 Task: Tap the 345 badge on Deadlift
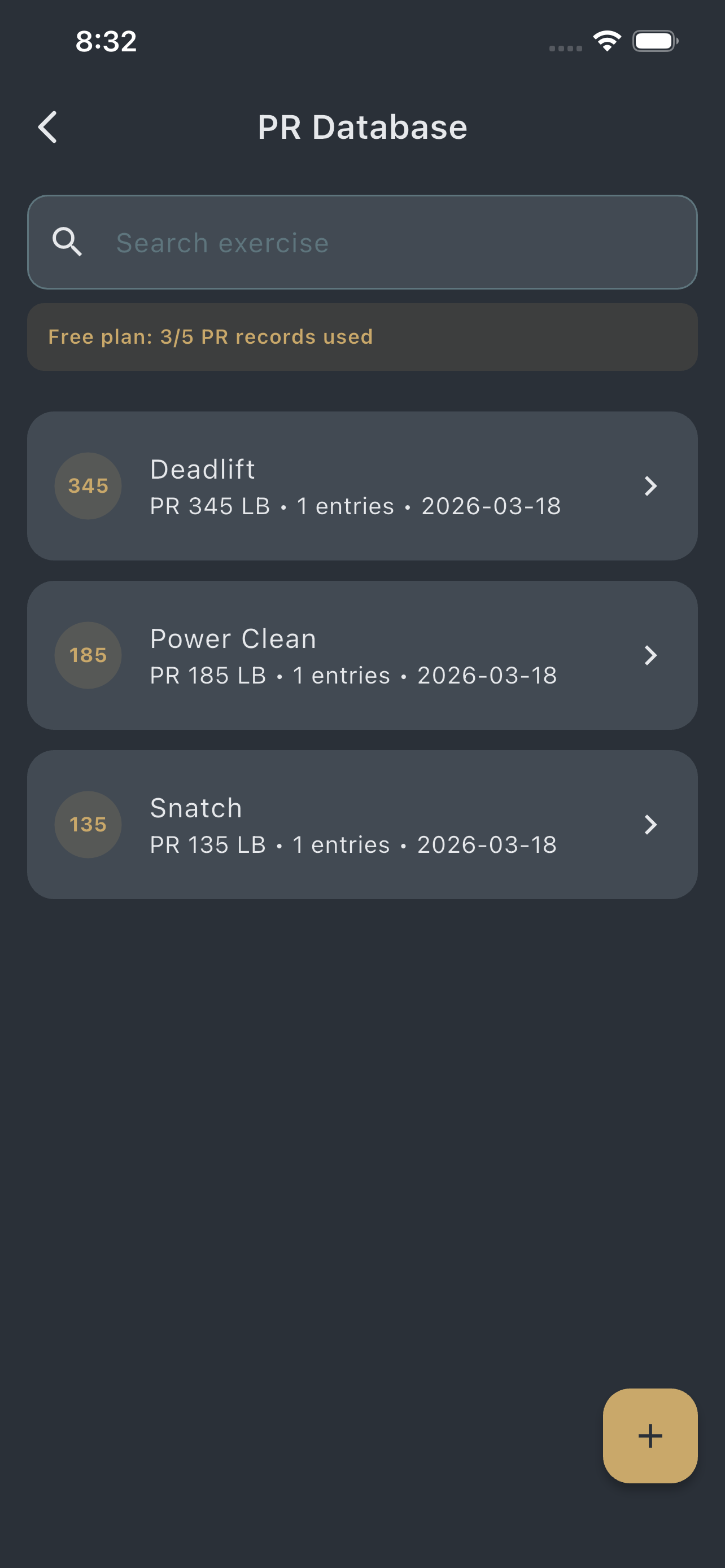[x=88, y=486]
